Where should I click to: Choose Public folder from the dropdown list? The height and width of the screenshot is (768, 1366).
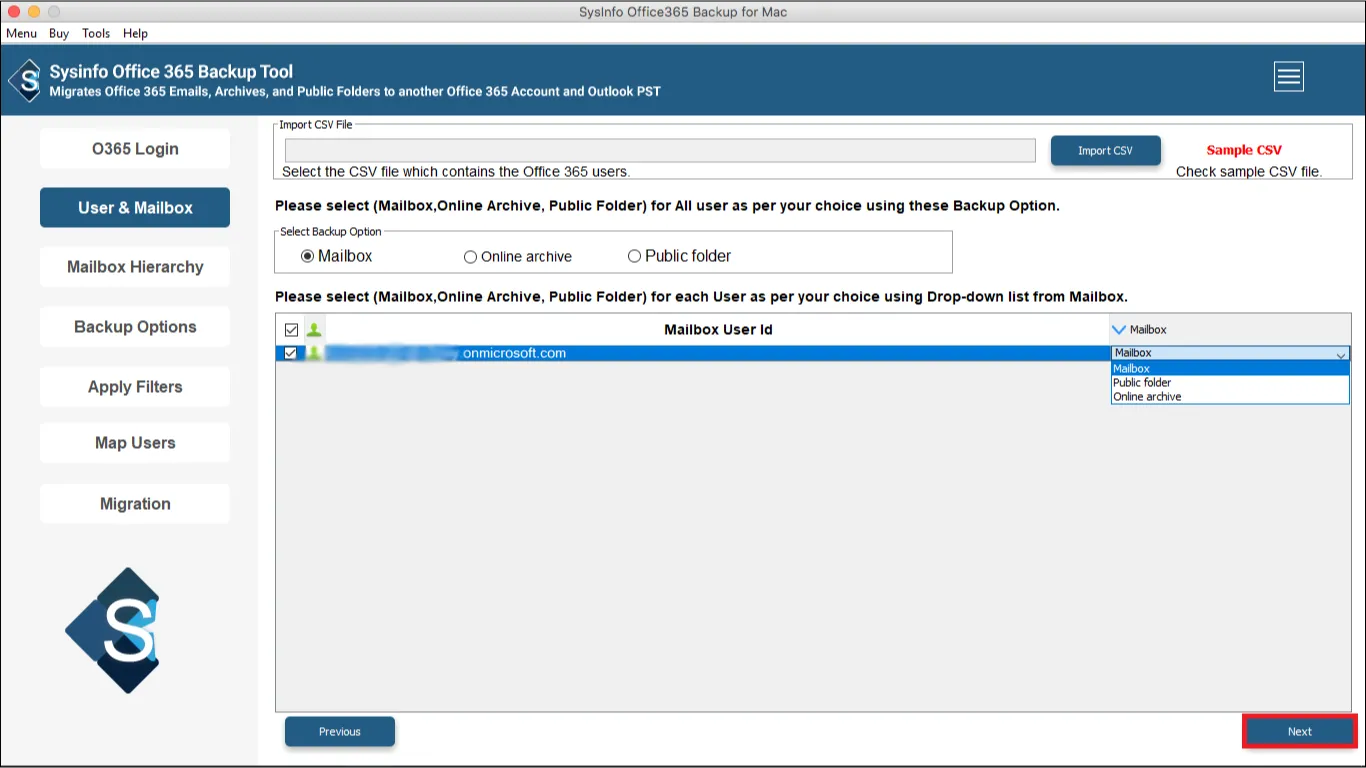point(1230,382)
